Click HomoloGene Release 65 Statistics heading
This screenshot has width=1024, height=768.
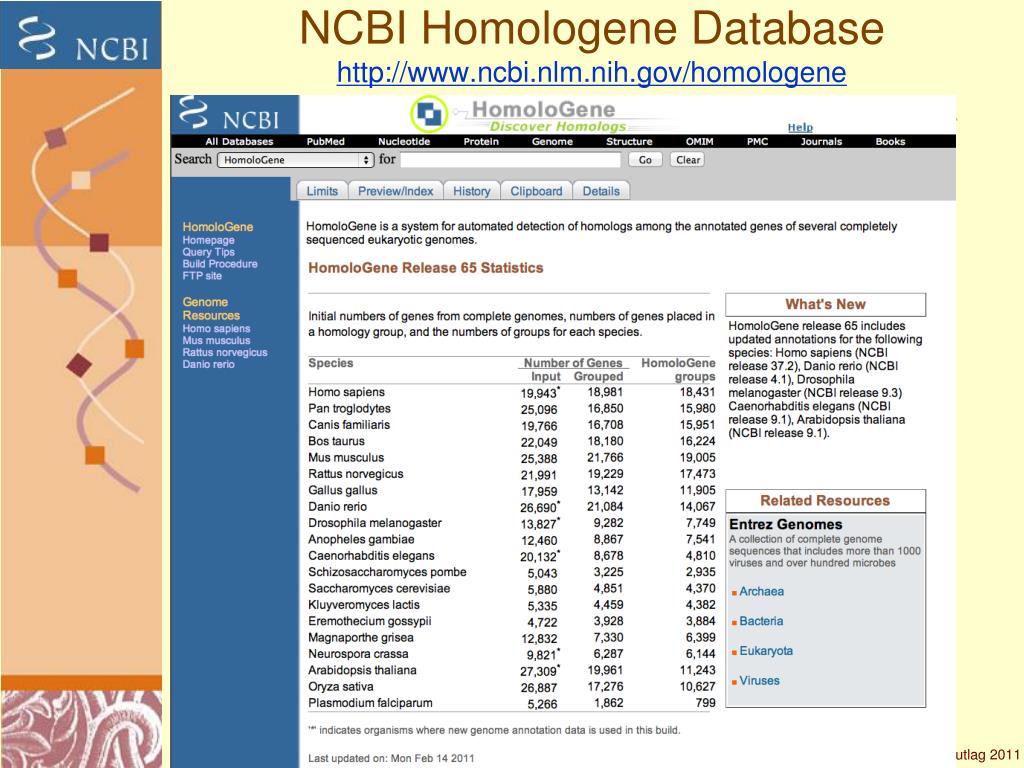(426, 268)
